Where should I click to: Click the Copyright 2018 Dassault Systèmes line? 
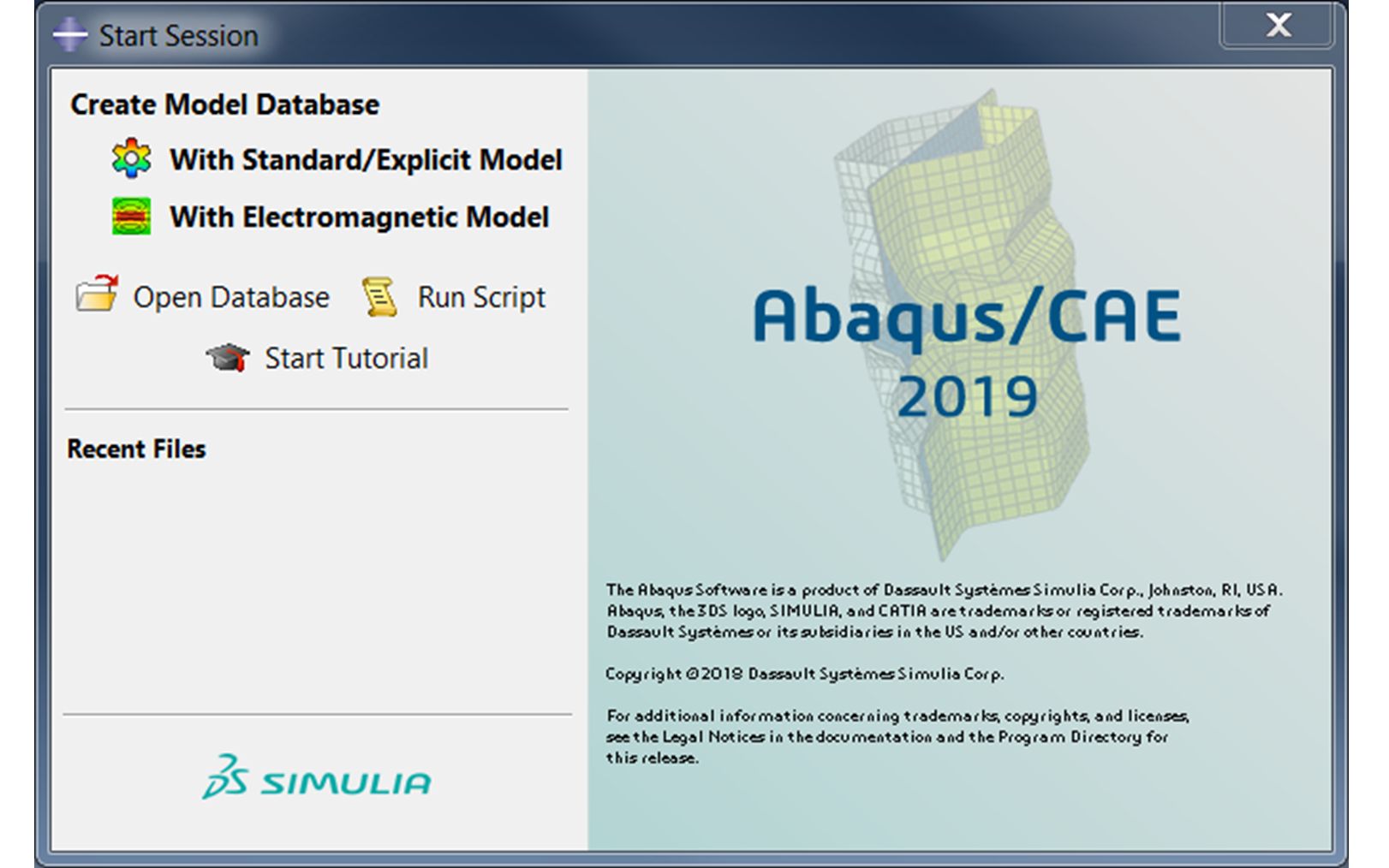pyautogui.click(x=804, y=674)
